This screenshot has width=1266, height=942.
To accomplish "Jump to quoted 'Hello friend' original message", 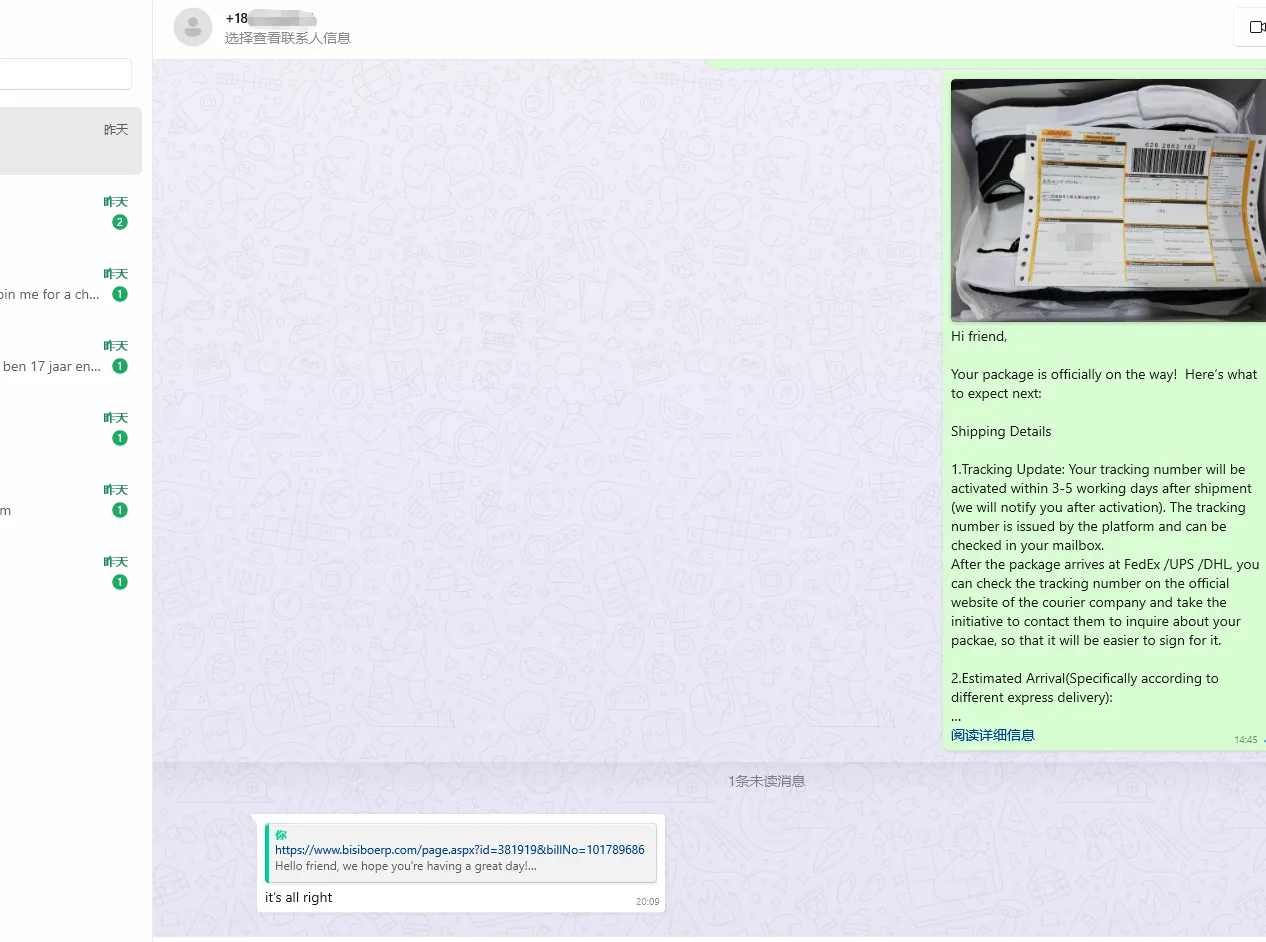I will click(x=406, y=866).
